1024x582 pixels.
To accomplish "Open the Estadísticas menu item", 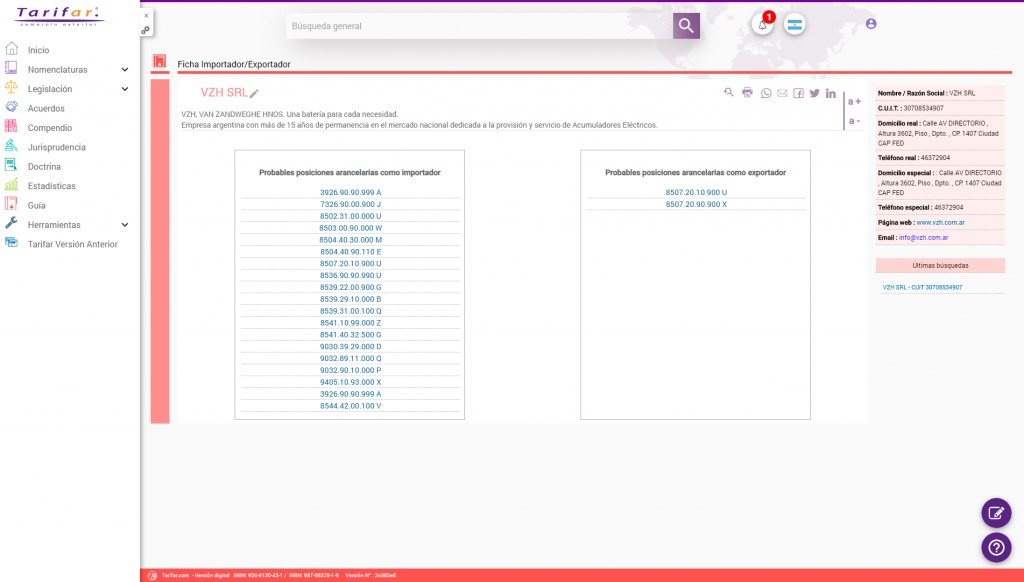I will tap(52, 186).
